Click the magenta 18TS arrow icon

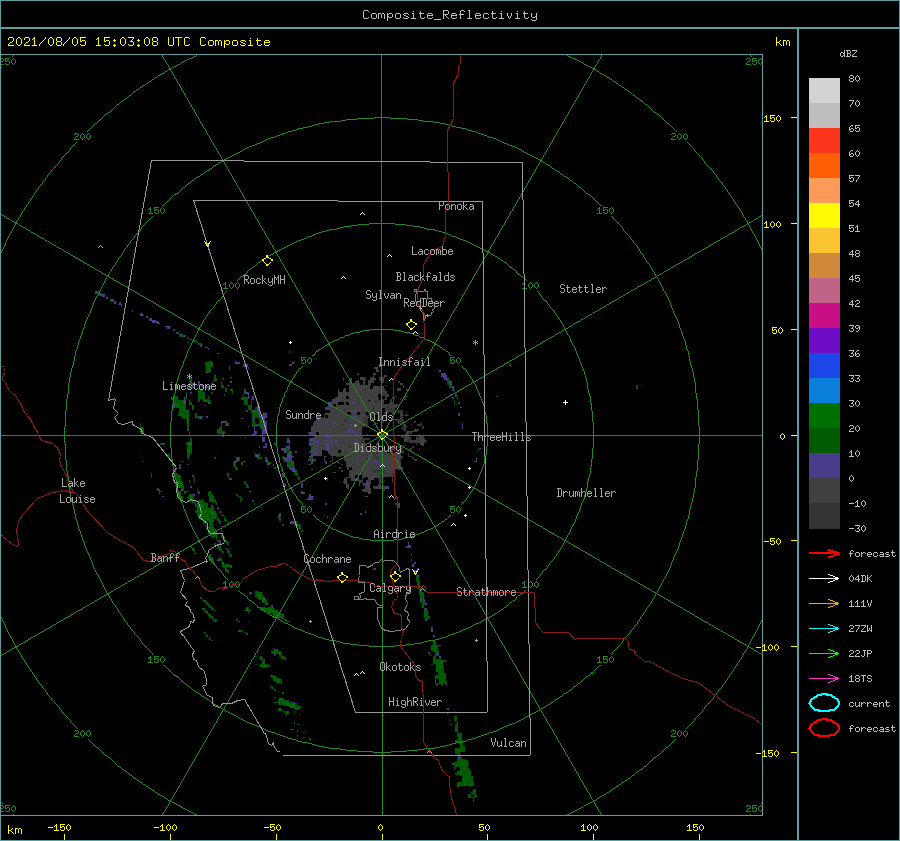click(x=824, y=679)
